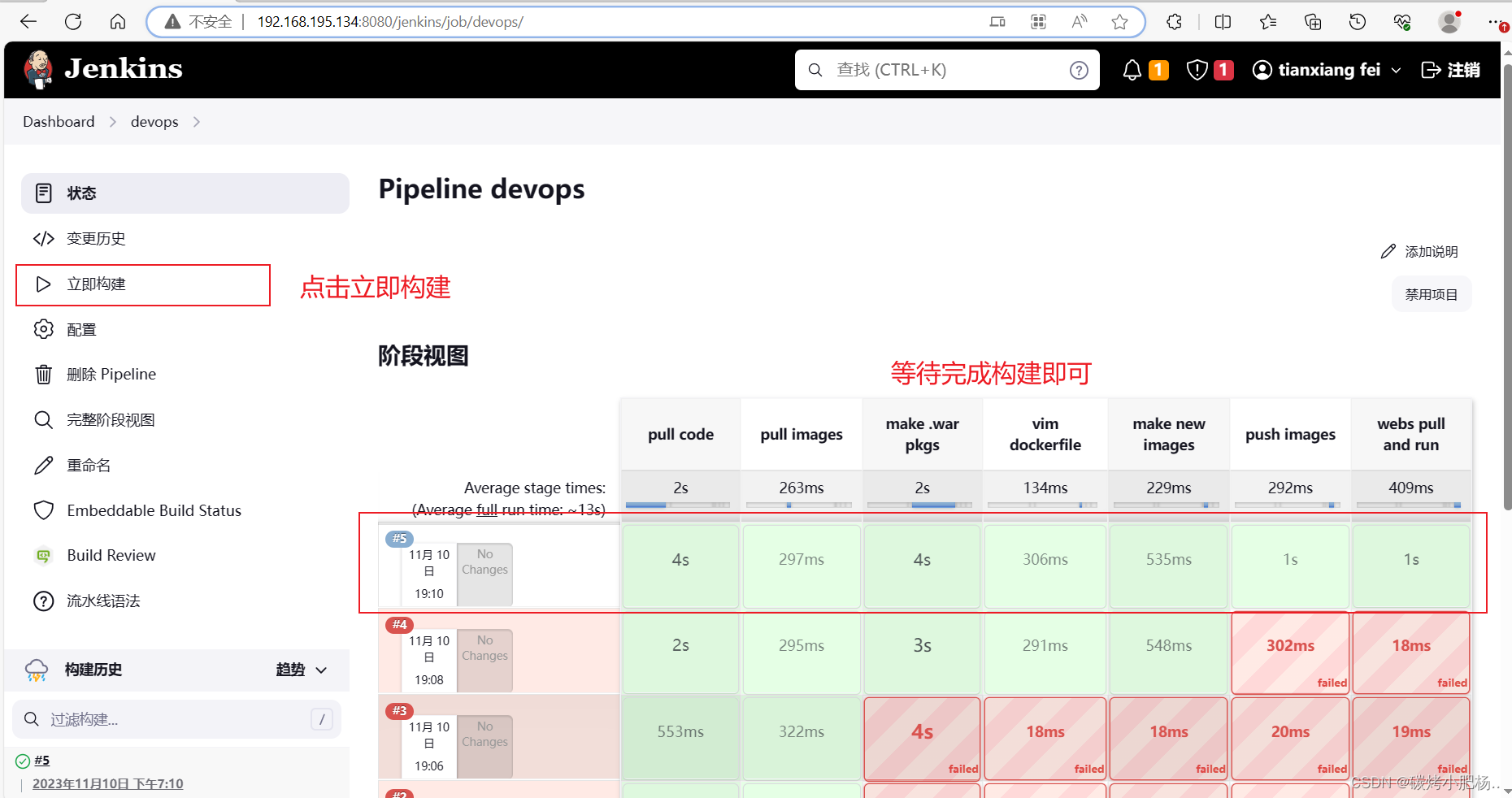Click build #3 make .war 4s failed cell
Image resolution: width=1512 pixels, height=798 pixels.
click(x=922, y=739)
